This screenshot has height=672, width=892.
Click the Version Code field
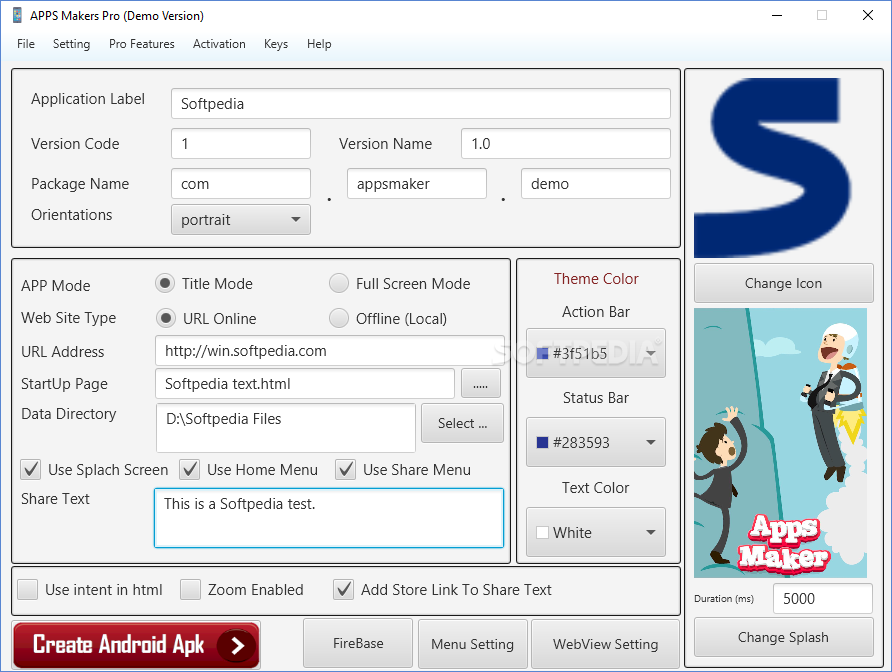[241, 143]
